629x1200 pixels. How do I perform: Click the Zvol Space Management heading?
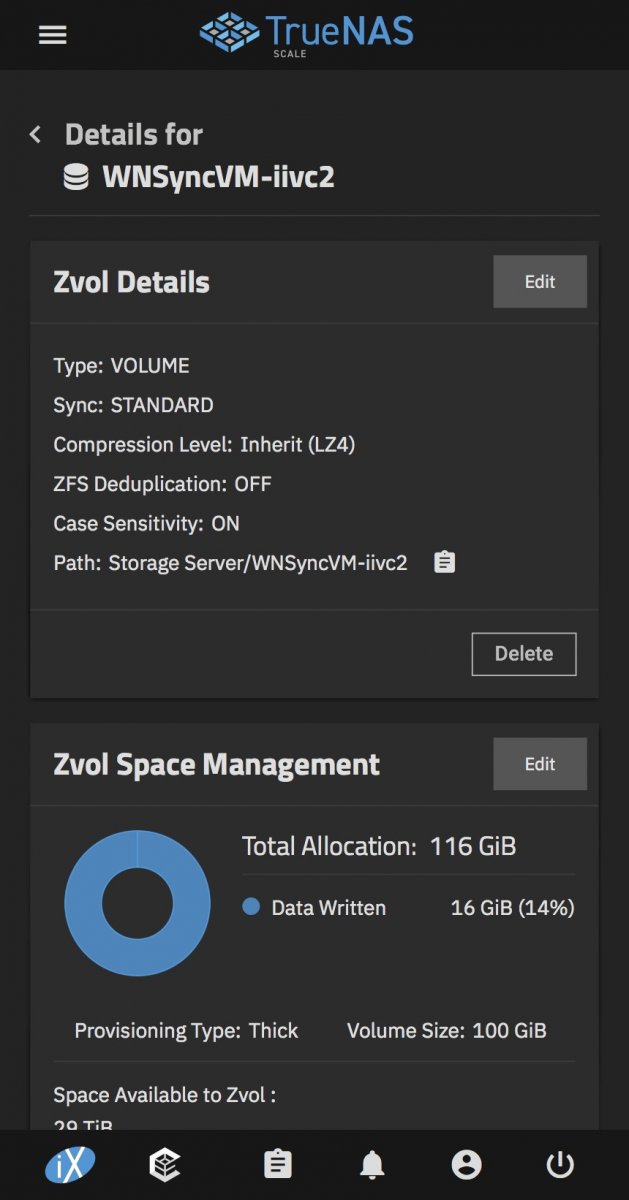(x=216, y=765)
